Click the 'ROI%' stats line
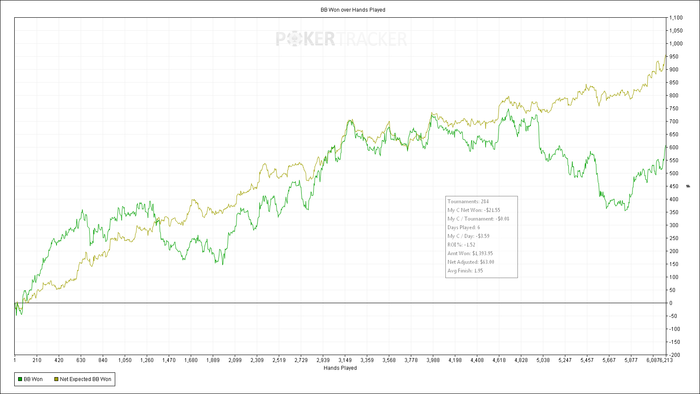This screenshot has height=394, width=700. point(461,245)
